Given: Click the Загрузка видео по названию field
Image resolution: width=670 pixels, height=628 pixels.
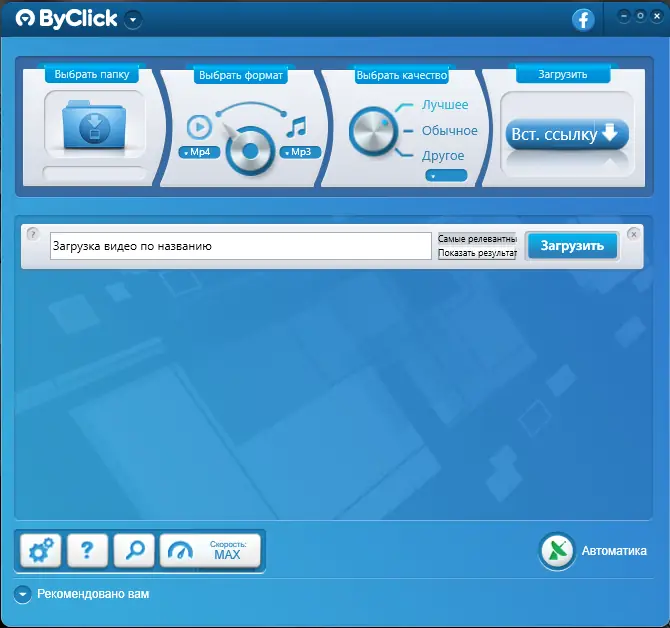Looking at the screenshot, I should 241,246.
